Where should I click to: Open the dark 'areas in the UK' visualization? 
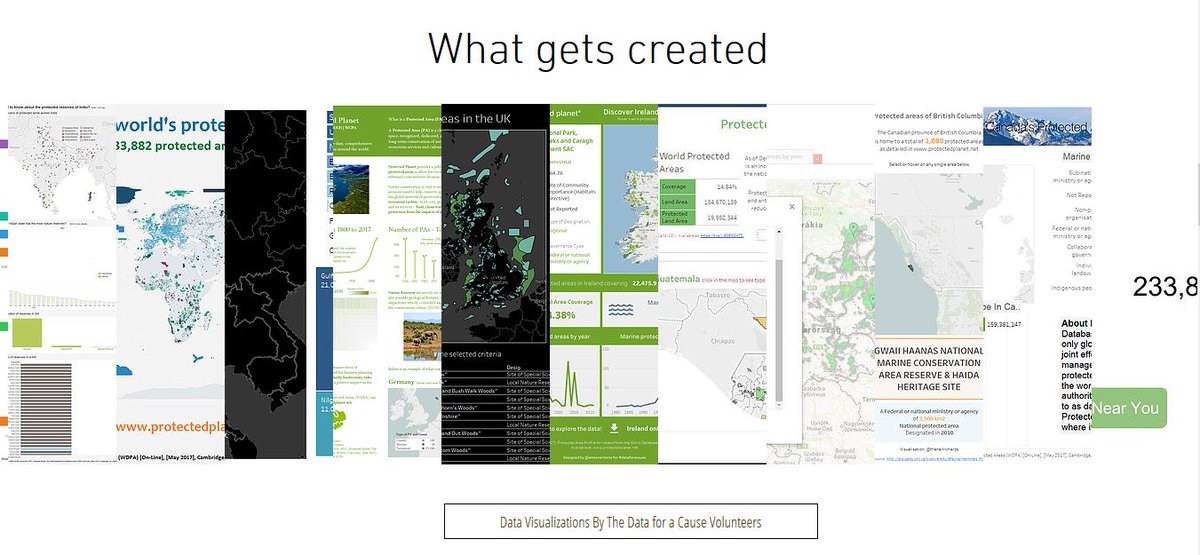pos(496,284)
